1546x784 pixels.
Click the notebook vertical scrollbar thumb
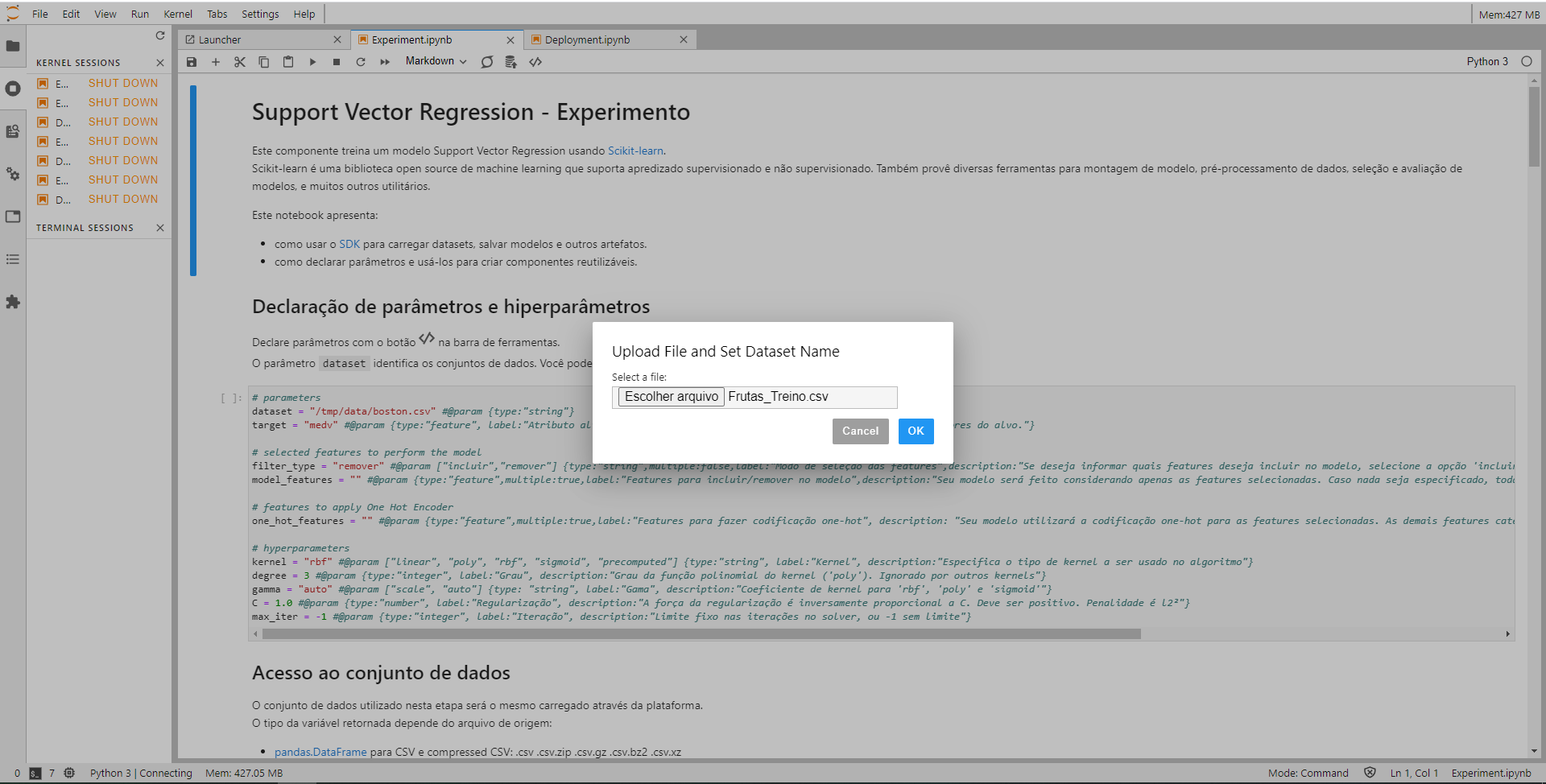tap(1534, 126)
